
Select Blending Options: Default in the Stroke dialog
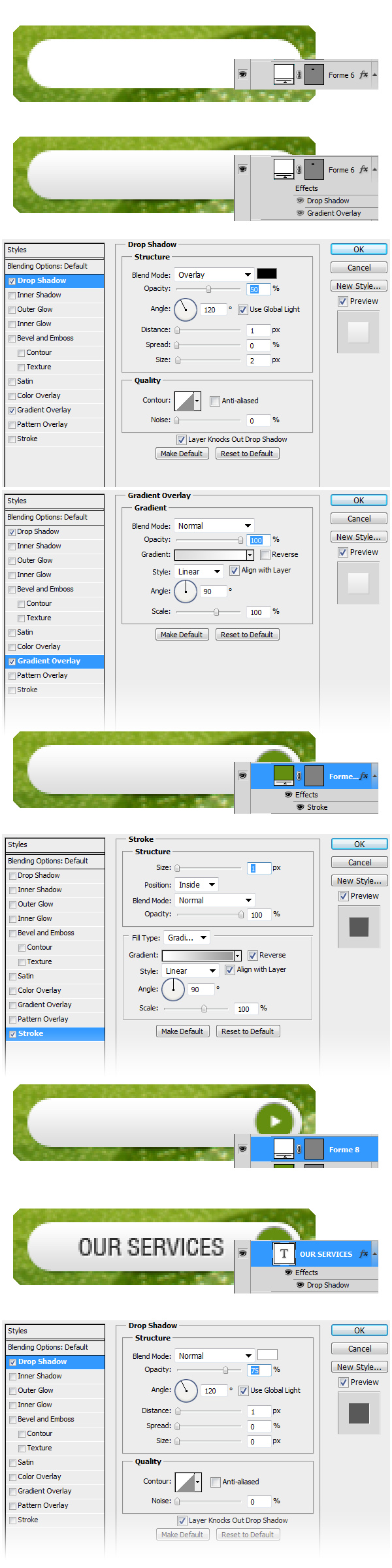pyautogui.click(x=55, y=861)
